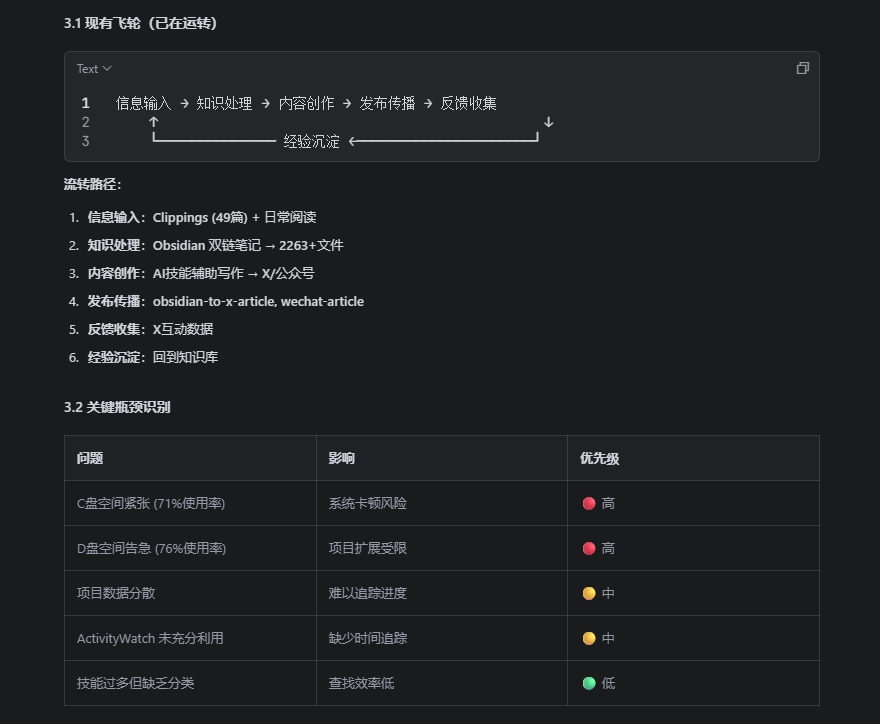The image size is (880, 724).
Task: Click line number 3 in code block
Action: 85,141
